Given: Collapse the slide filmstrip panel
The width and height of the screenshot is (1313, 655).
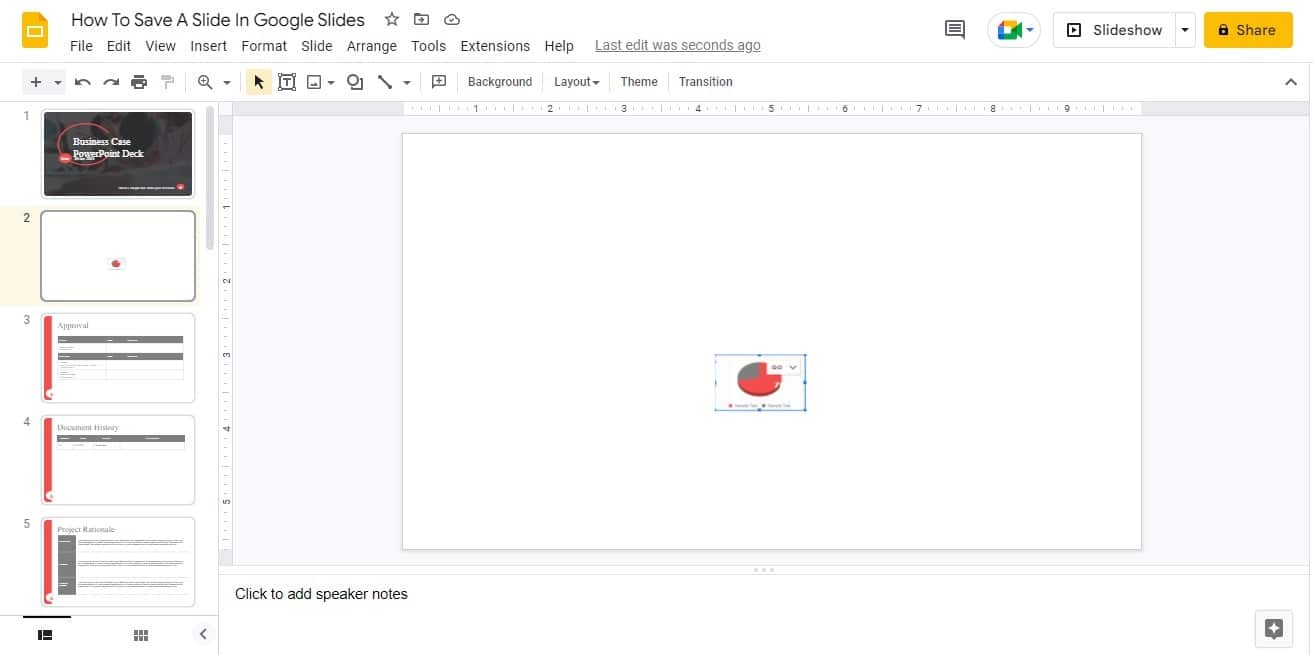Looking at the screenshot, I should pos(203,634).
